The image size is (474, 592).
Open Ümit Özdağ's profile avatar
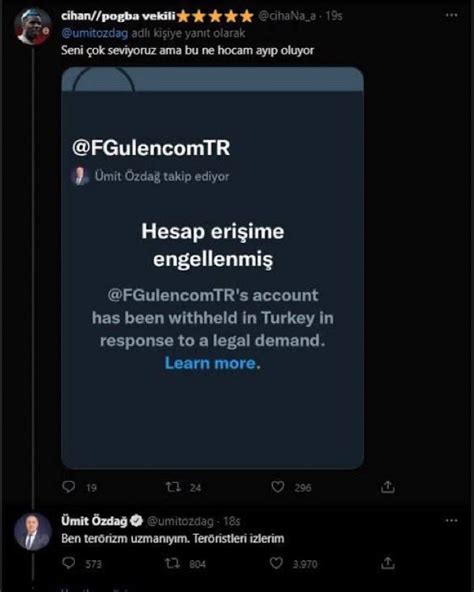coord(32,531)
